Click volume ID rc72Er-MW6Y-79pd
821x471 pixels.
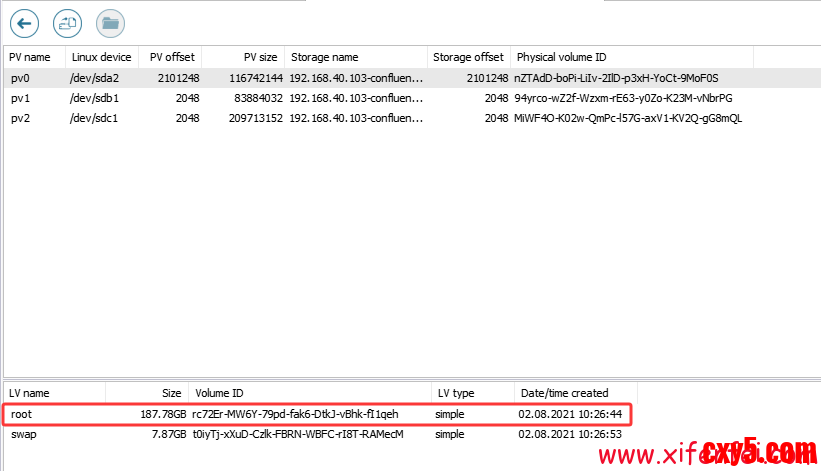pyautogui.click(x=295, y=414)
